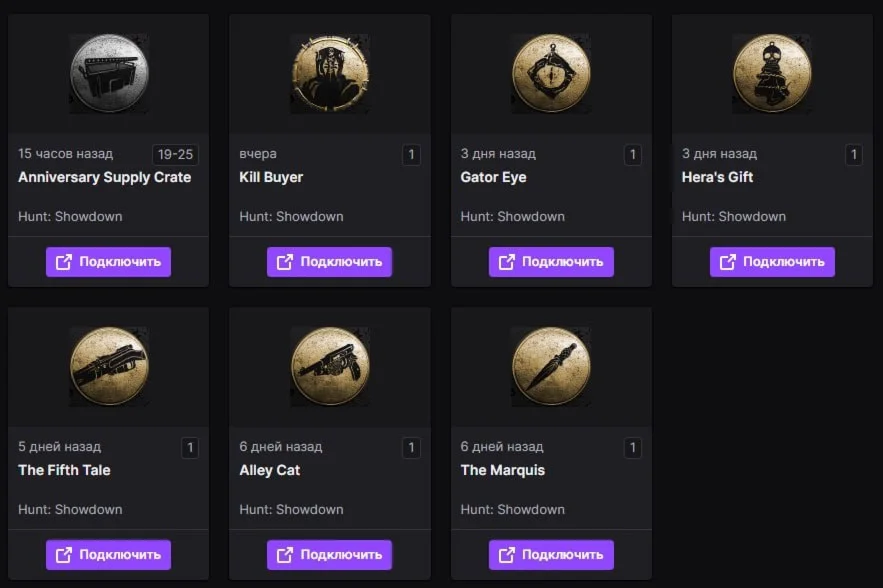Click the 19-25 count badge
The height and width of the screenshot is (588, 883).
click(175, 155)
